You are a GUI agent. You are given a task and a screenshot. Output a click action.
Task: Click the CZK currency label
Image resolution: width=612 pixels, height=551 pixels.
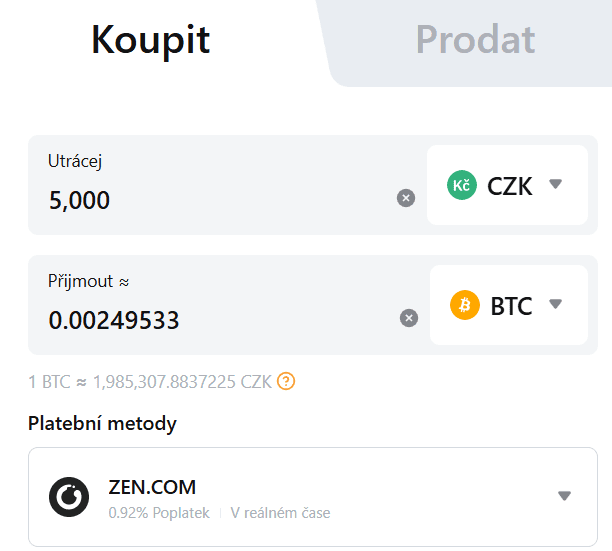[x=510, y=185]
